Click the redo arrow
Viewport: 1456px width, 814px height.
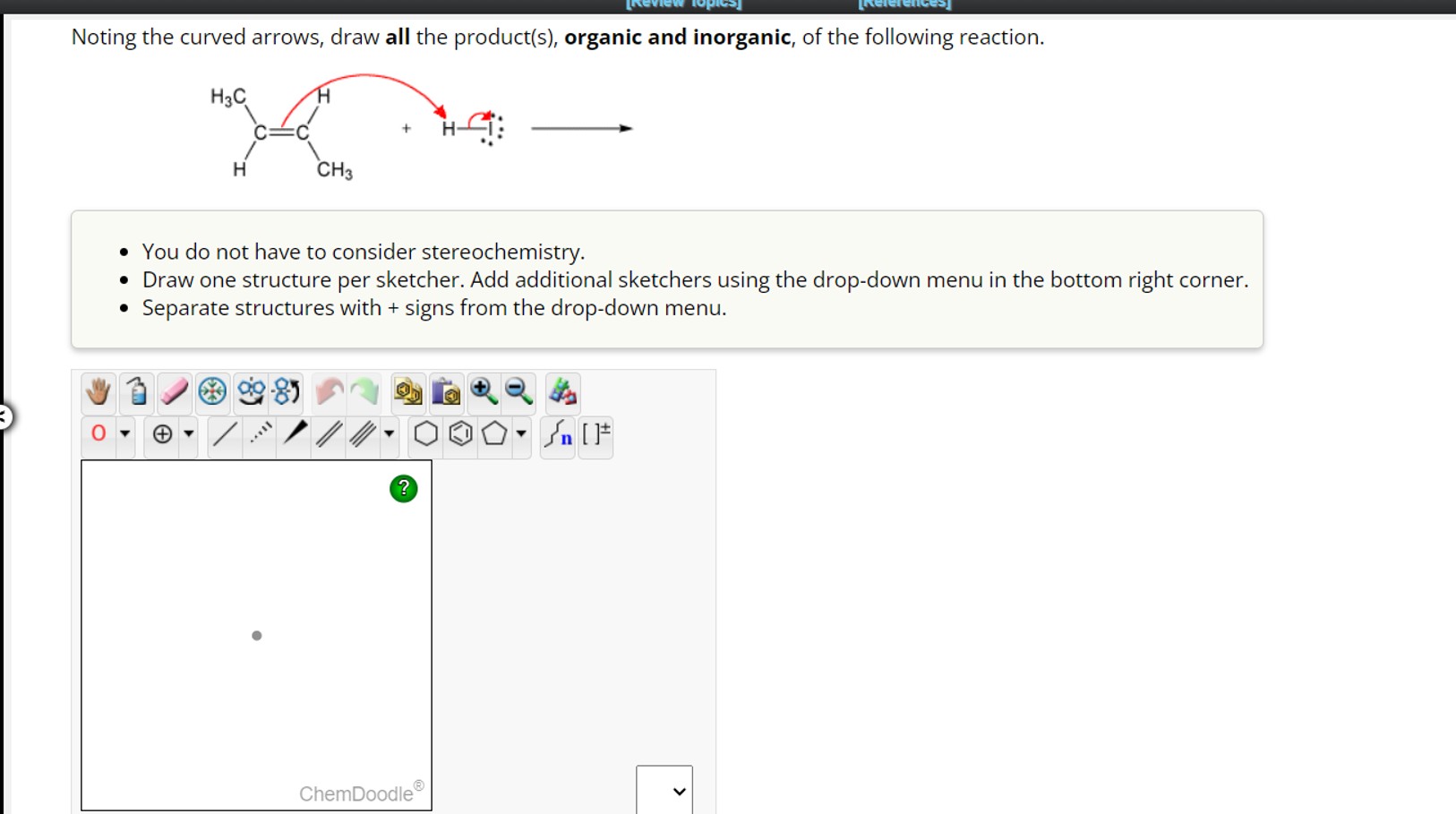[x=365, y=392]
